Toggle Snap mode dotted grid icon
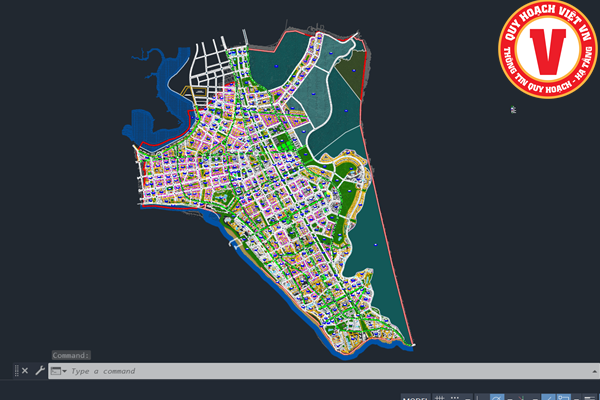The height and width of the screenshot is (400, 600). tap(455, 398)
